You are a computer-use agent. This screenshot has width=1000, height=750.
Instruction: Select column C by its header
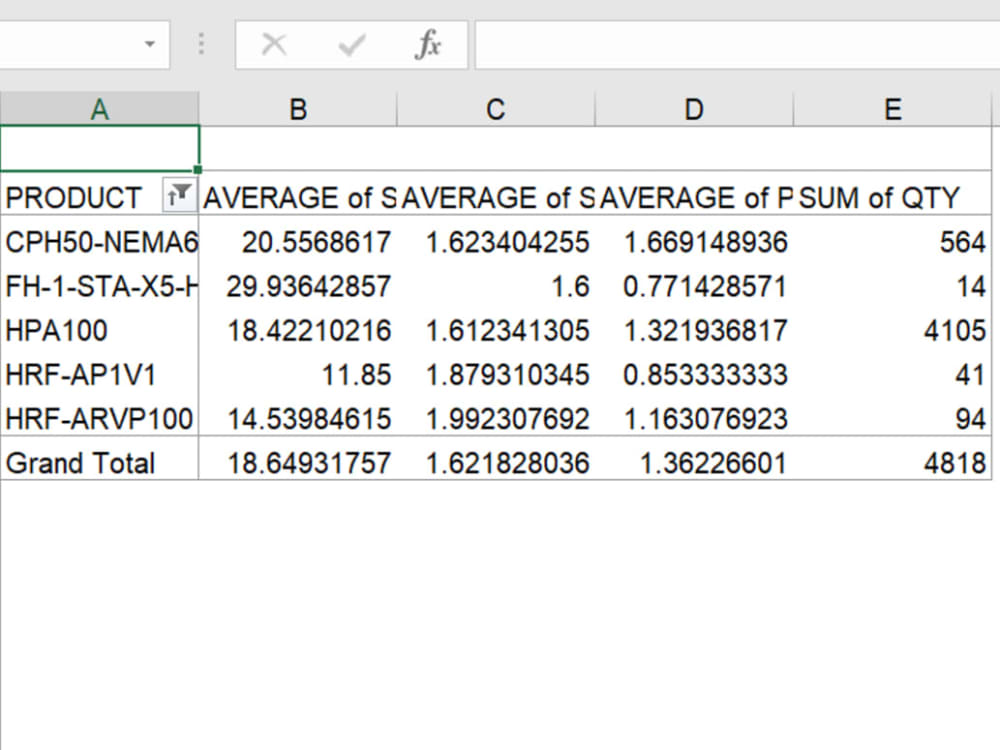click(x=496, y=109)
